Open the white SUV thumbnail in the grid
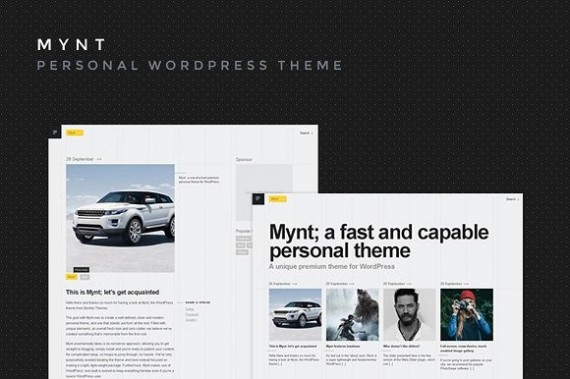570x379 pixels. [x=295, y=315]
